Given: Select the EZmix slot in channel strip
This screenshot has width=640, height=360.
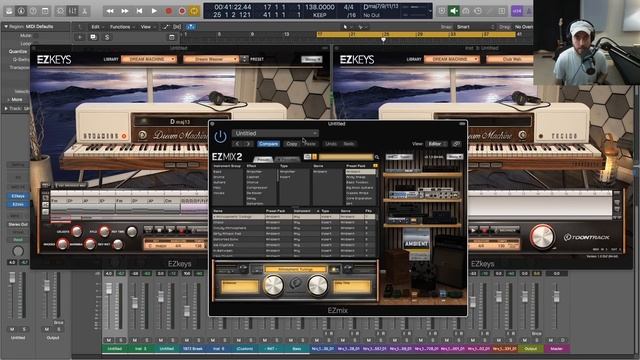Looking at the screenshot, I should pyautogui.click(x=18, y=204).
